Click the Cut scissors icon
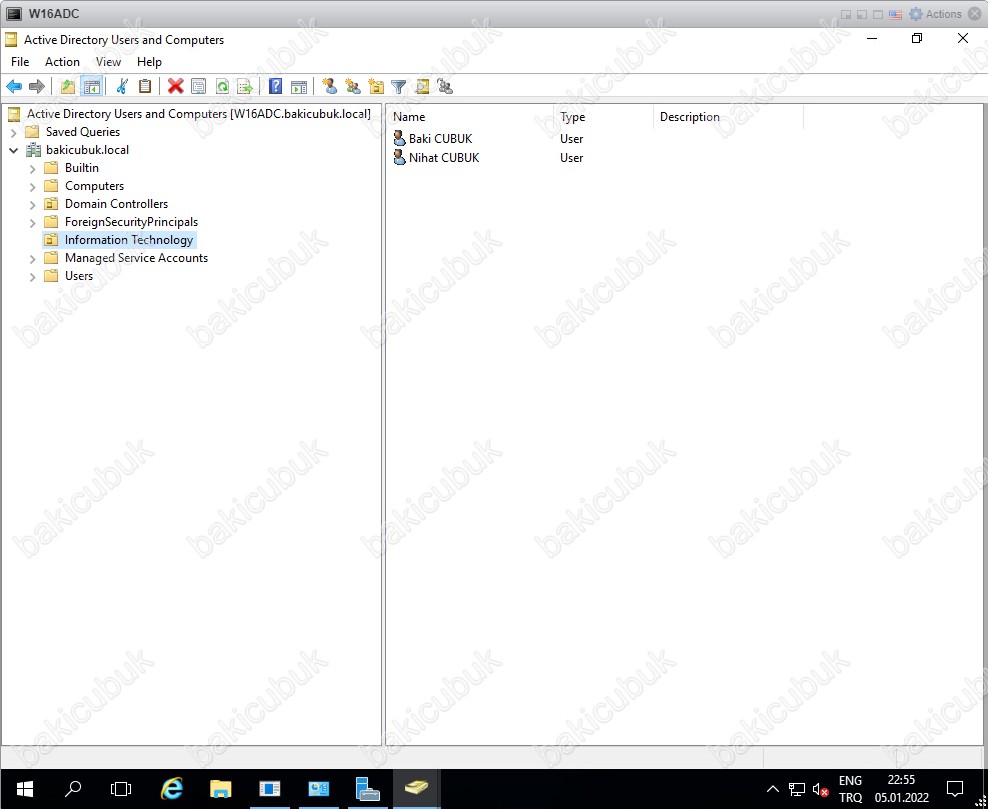The image size is (988, 809). [x=122, y=86]
